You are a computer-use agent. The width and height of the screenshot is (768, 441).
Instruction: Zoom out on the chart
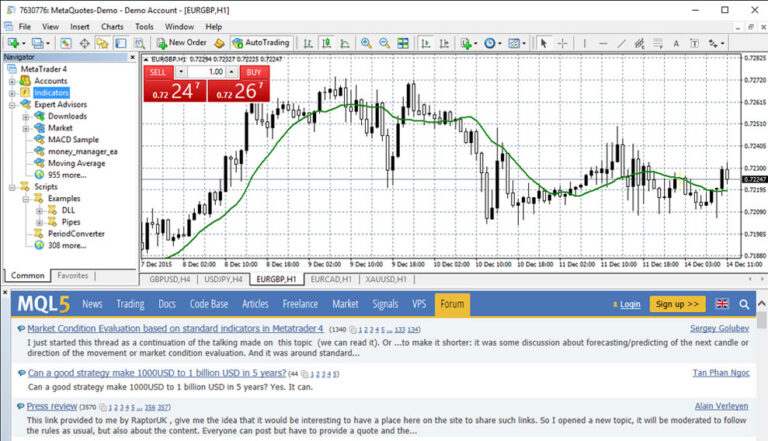[x=384, y=43]
